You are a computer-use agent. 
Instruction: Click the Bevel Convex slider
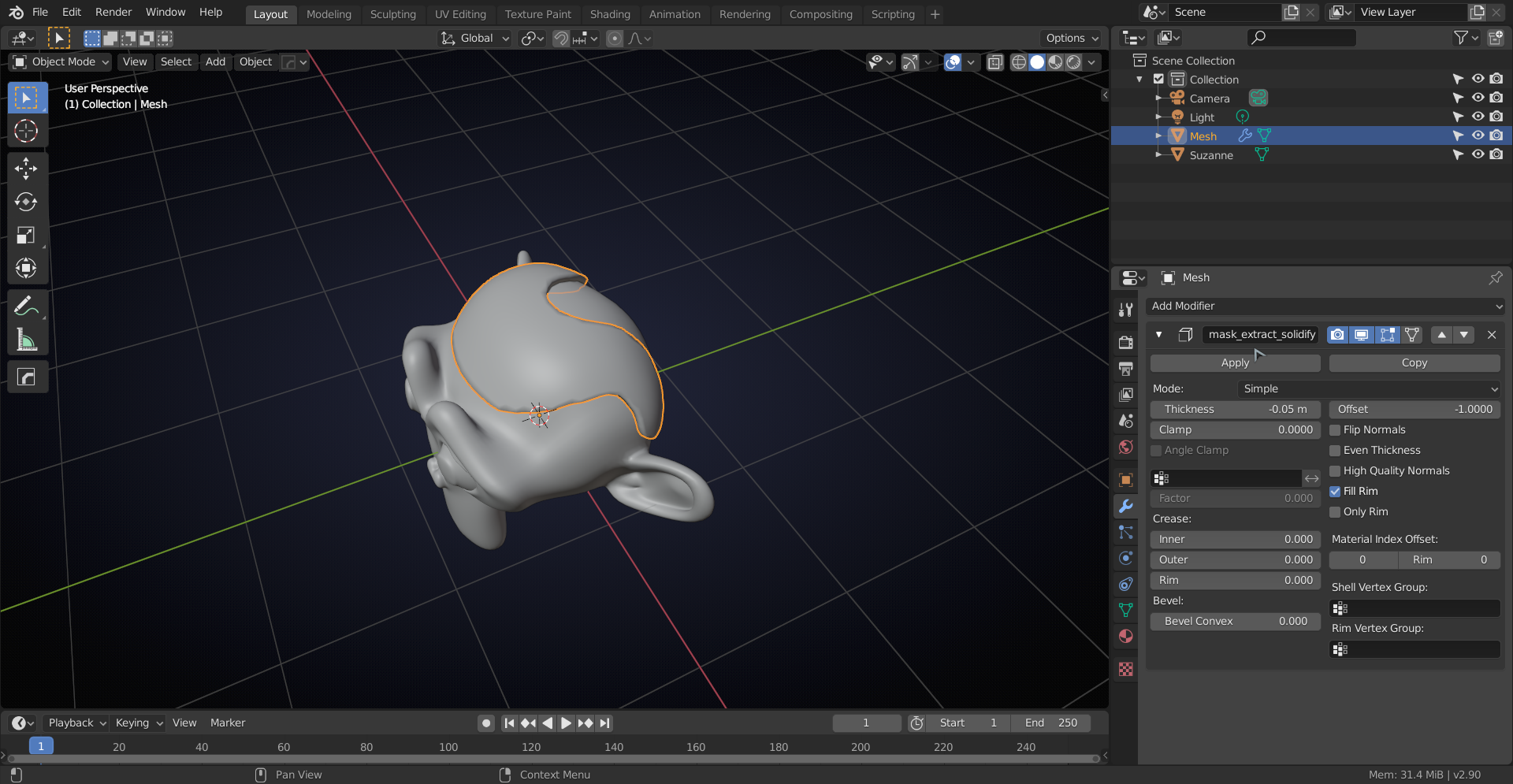(x=1235, y=622)
